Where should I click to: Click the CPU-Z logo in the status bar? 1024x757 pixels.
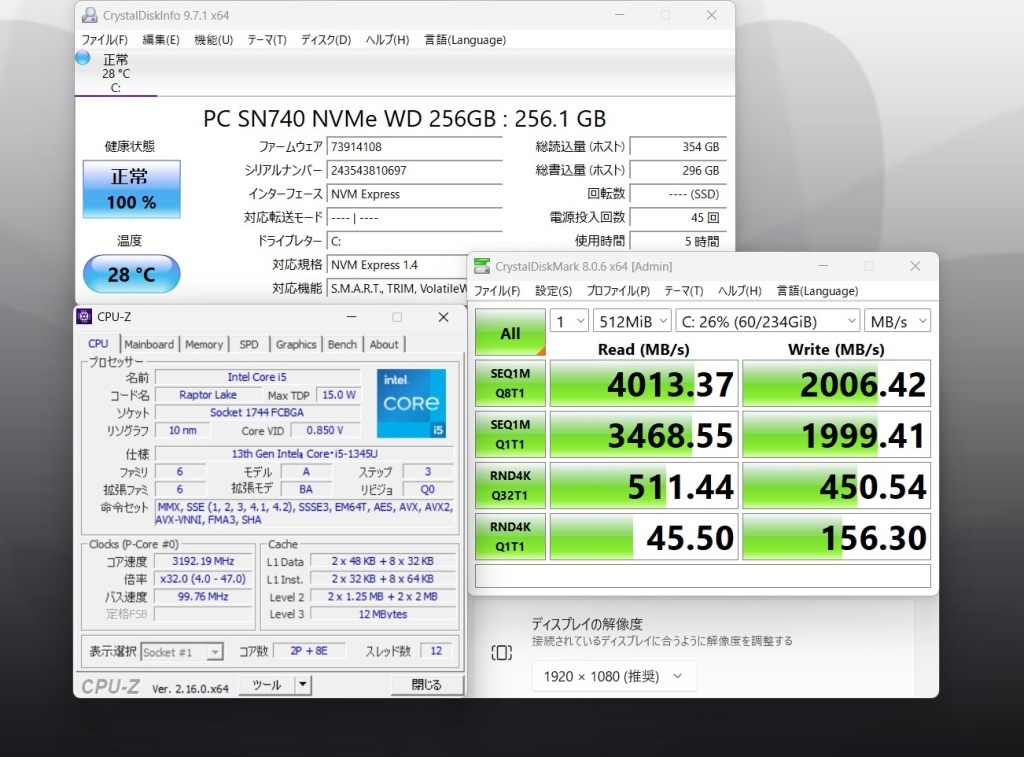click(x=110, y=685)
